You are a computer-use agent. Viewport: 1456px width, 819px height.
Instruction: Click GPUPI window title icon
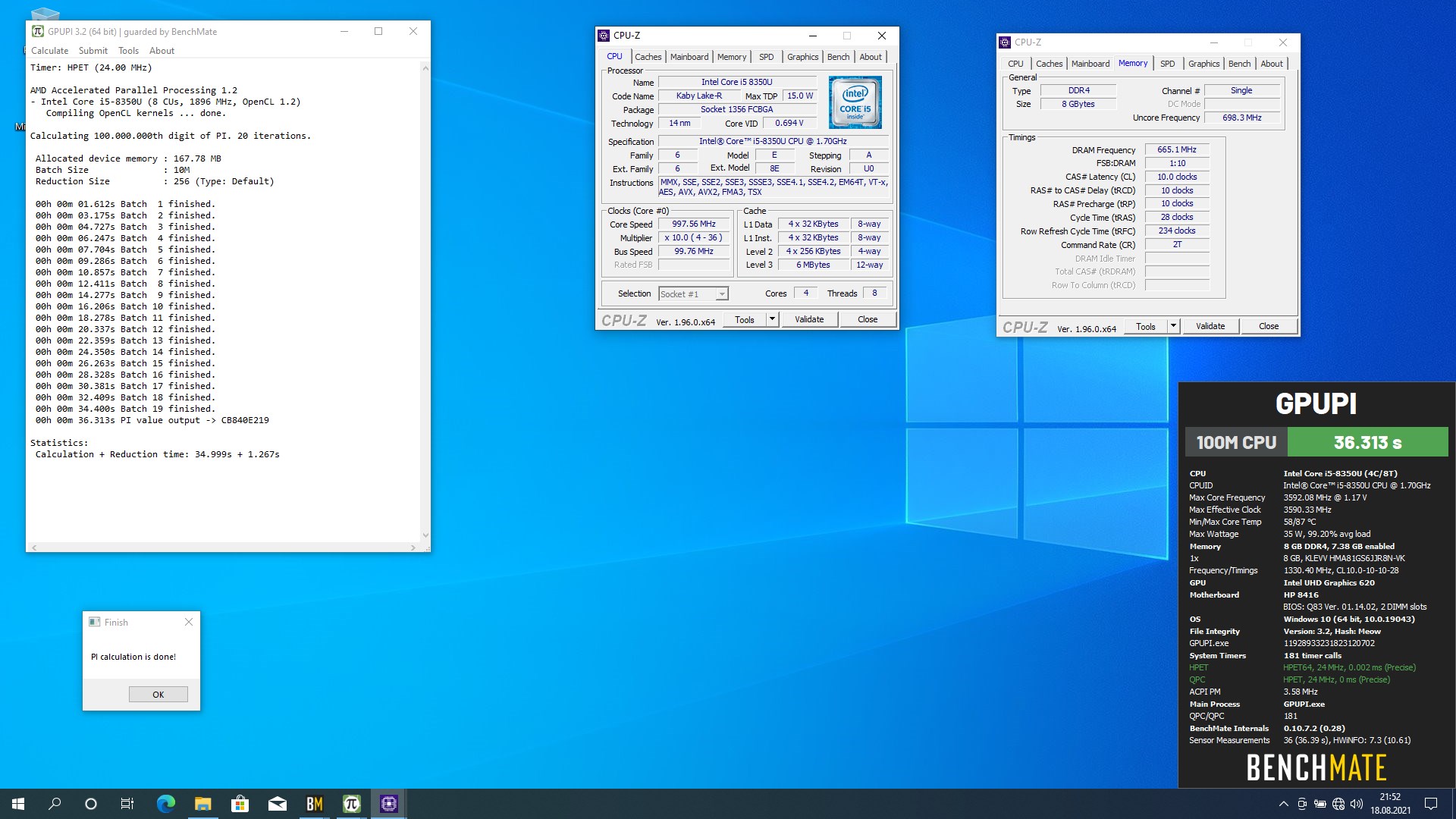coord(38,31)
